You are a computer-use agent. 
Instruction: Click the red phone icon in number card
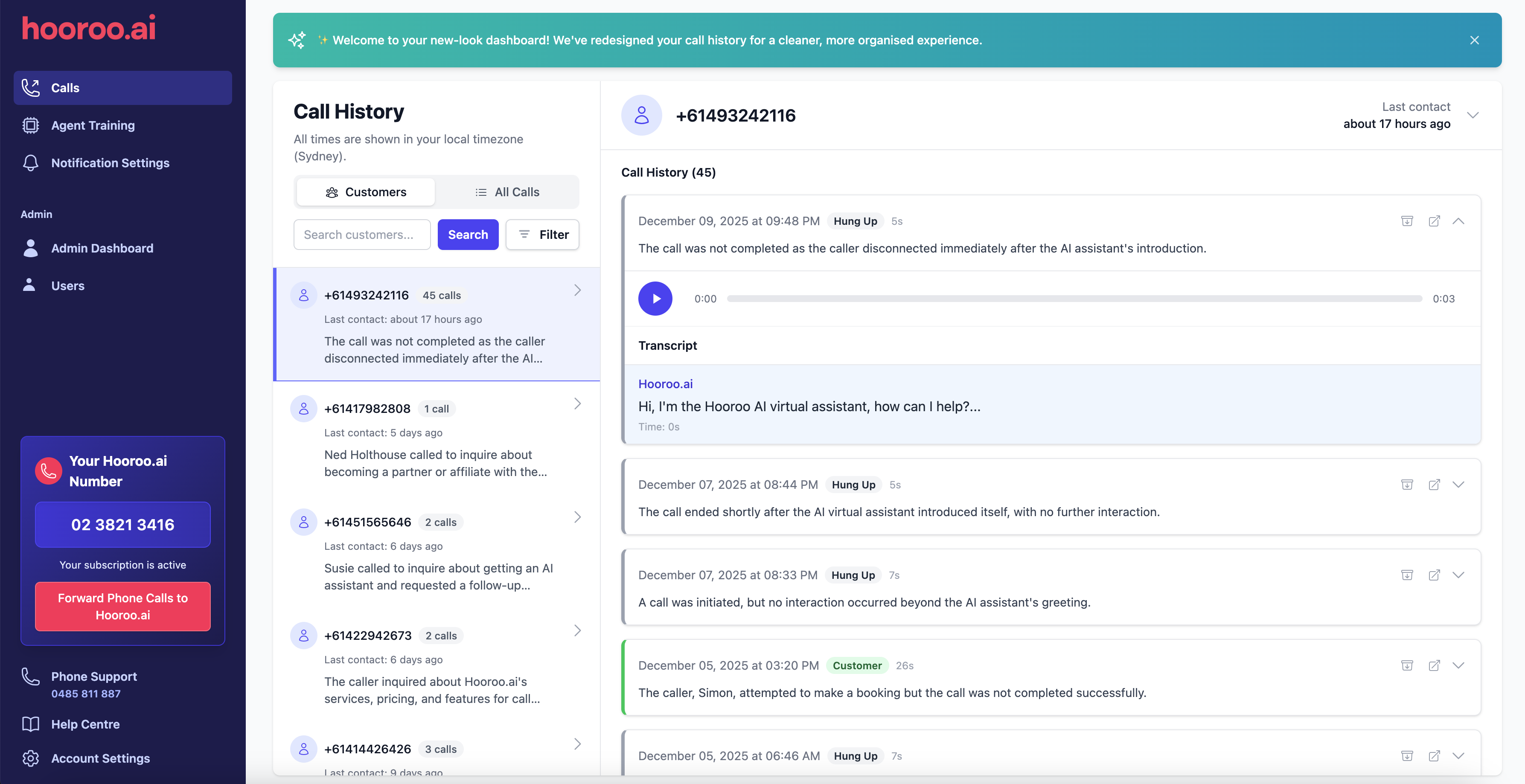pyautogui.click(x=49, y=471)
